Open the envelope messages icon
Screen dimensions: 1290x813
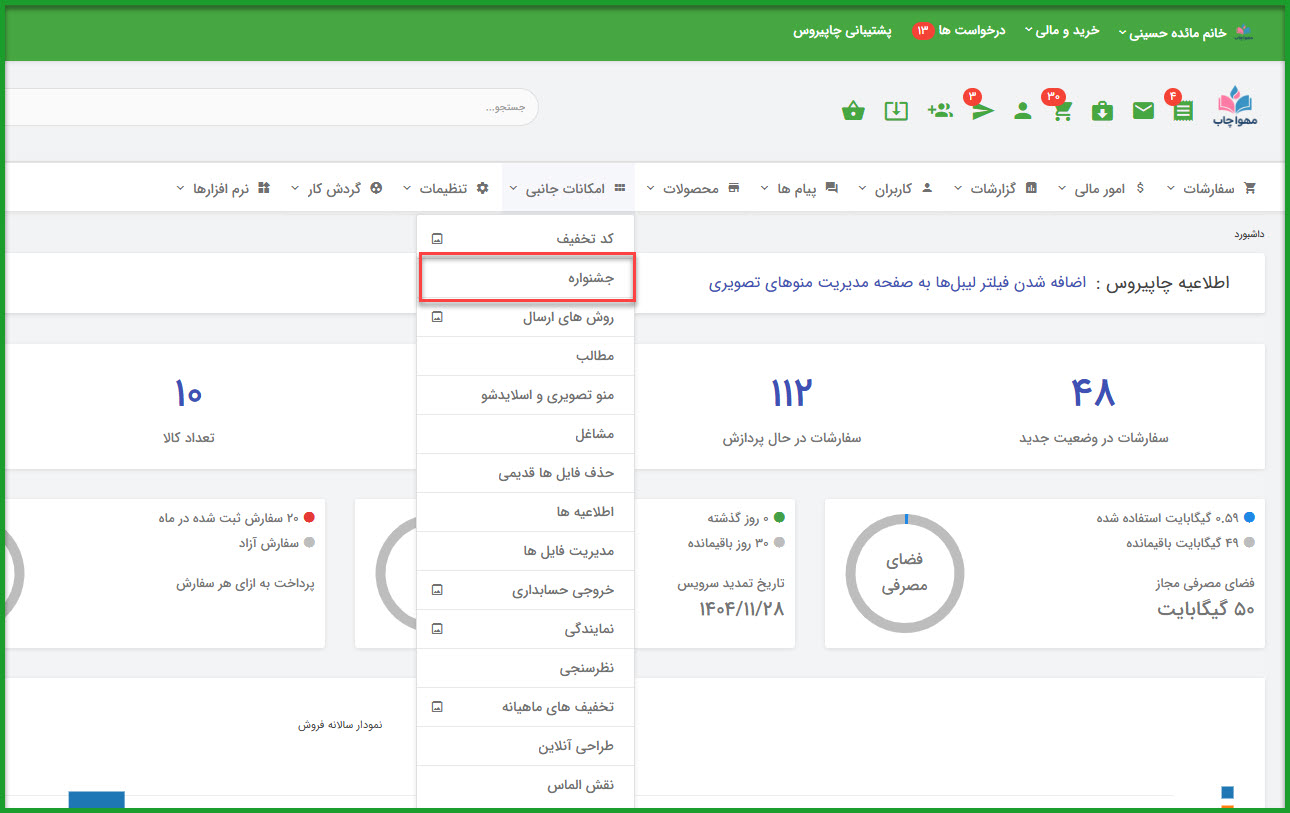1143,111
